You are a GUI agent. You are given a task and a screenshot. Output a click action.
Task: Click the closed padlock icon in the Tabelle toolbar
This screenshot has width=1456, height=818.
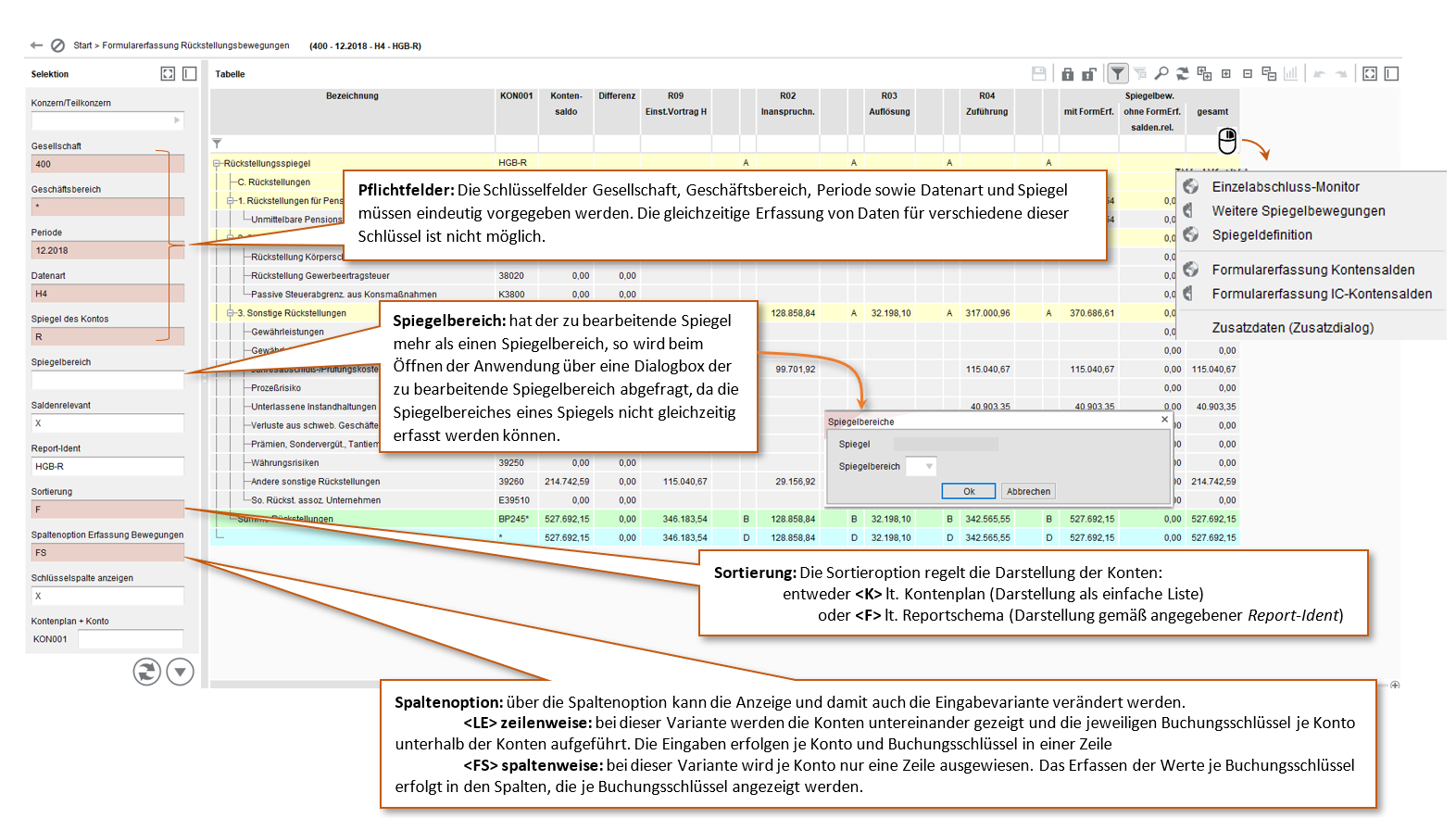click(x=1068, y=73)
